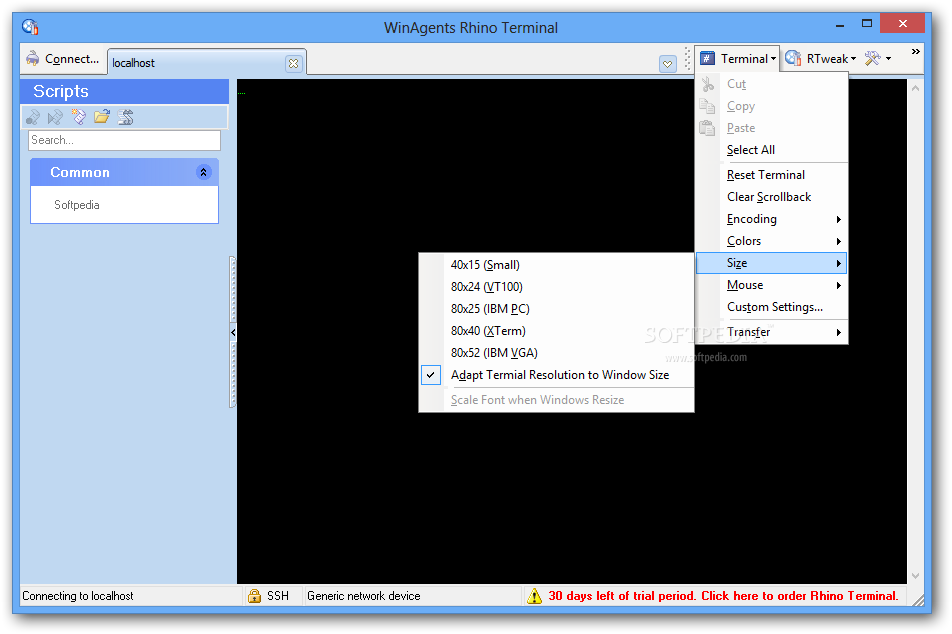The height and width of the screenshot is (634, 952).
Task: Click the Rhino Terminal app icon in title bar
Action: 30,27
